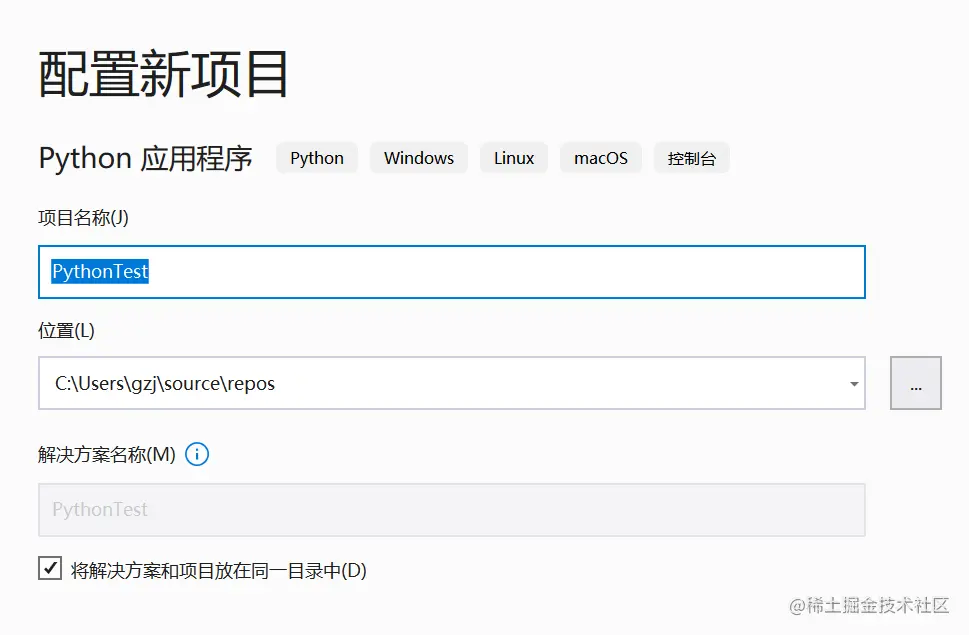Click the 解决方案名称(M) label
The height and width of the screenshot is (635, 969).
107,455
